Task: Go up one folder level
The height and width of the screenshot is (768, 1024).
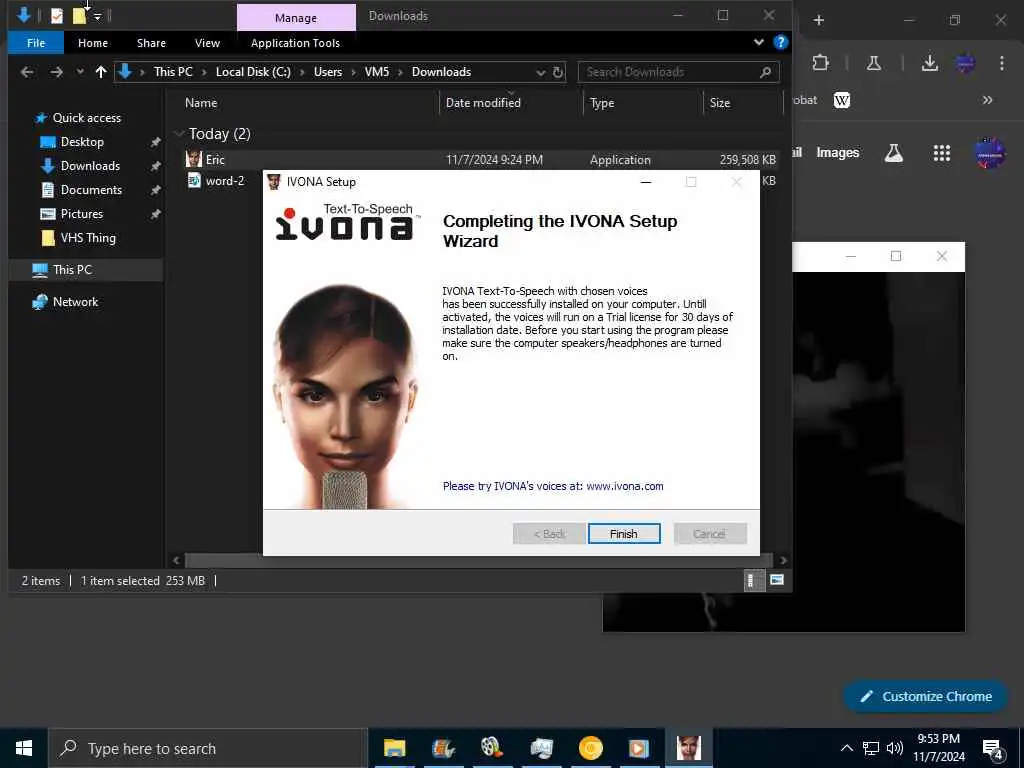Action: [x=101, y=72]
